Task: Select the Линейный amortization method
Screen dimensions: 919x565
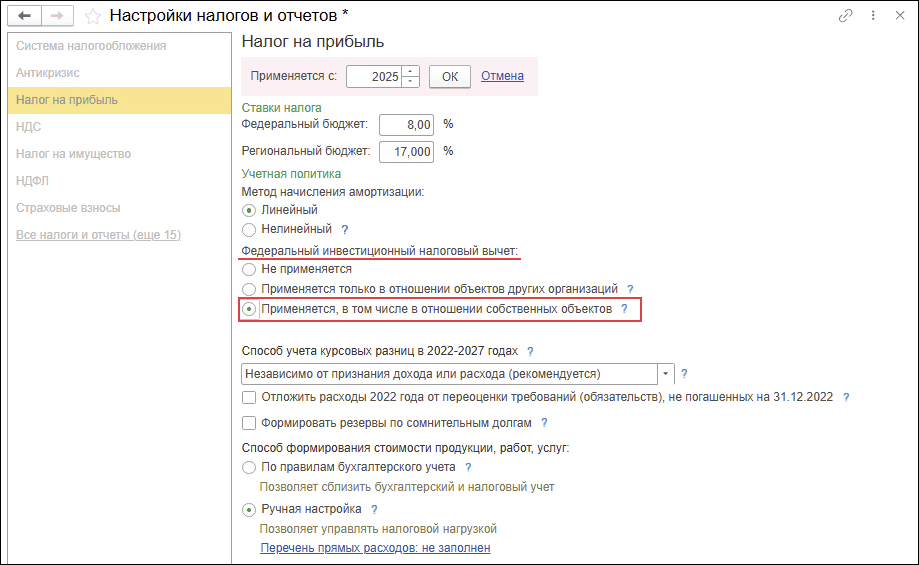Action: coord(250,210)
